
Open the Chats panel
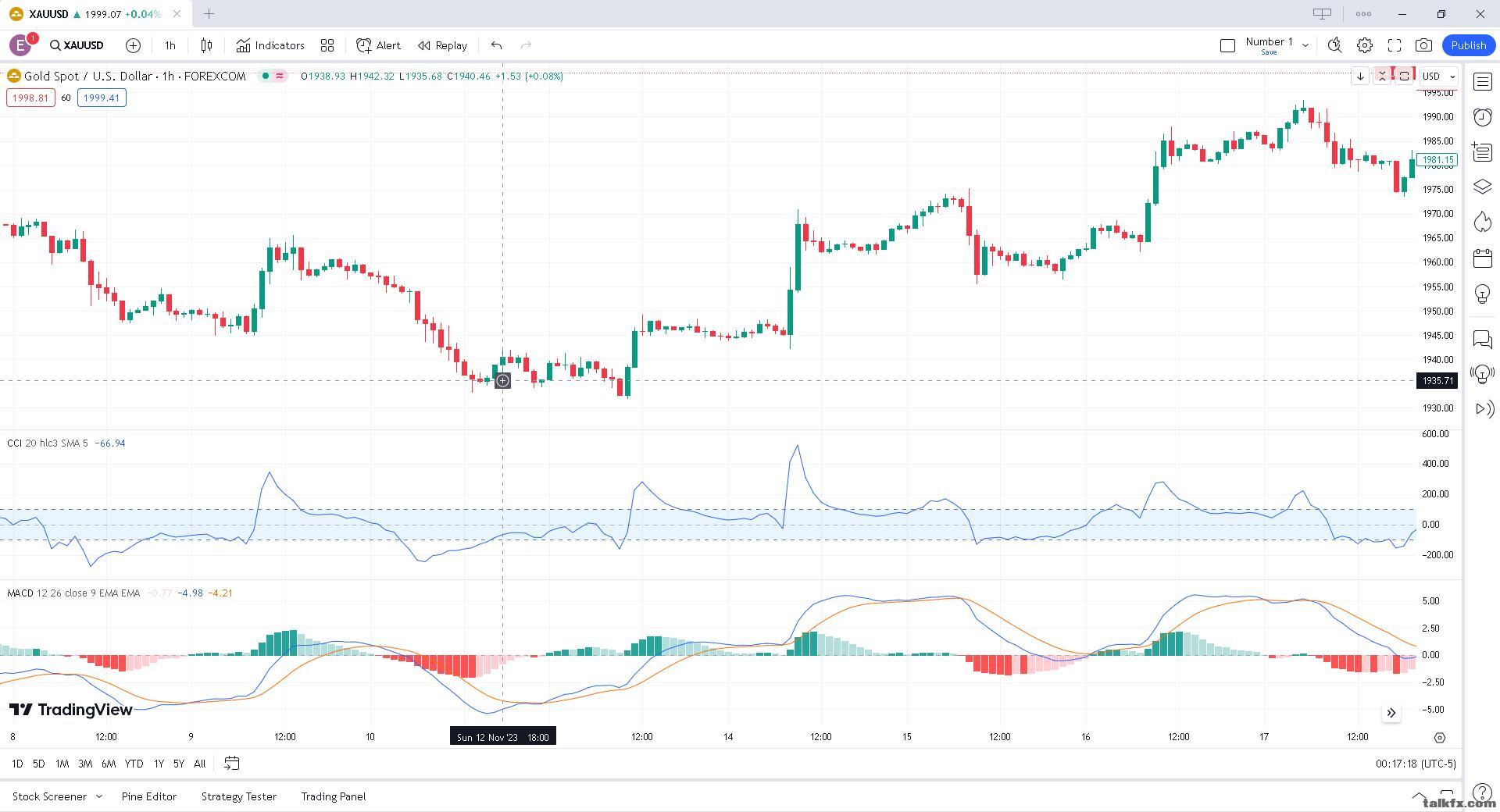(x=1482, y=339)
